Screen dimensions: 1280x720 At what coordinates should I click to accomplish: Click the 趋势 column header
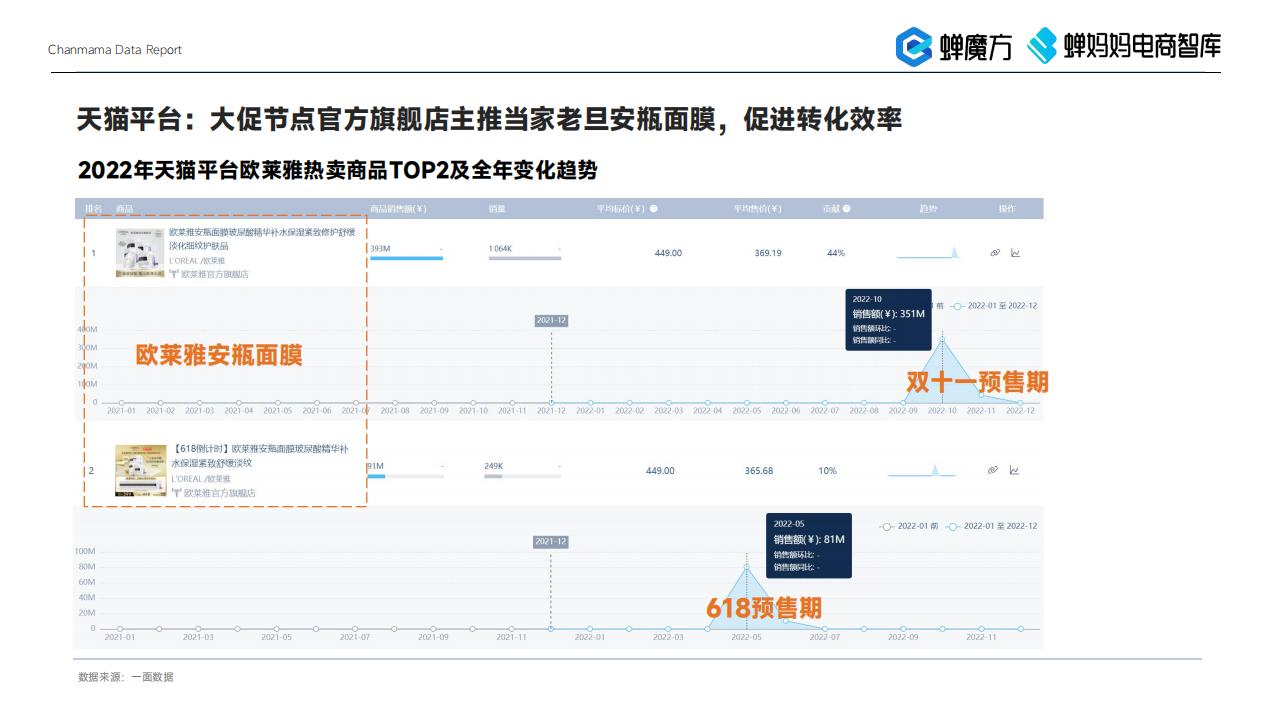pyautogui.click(x=928, y=209)
